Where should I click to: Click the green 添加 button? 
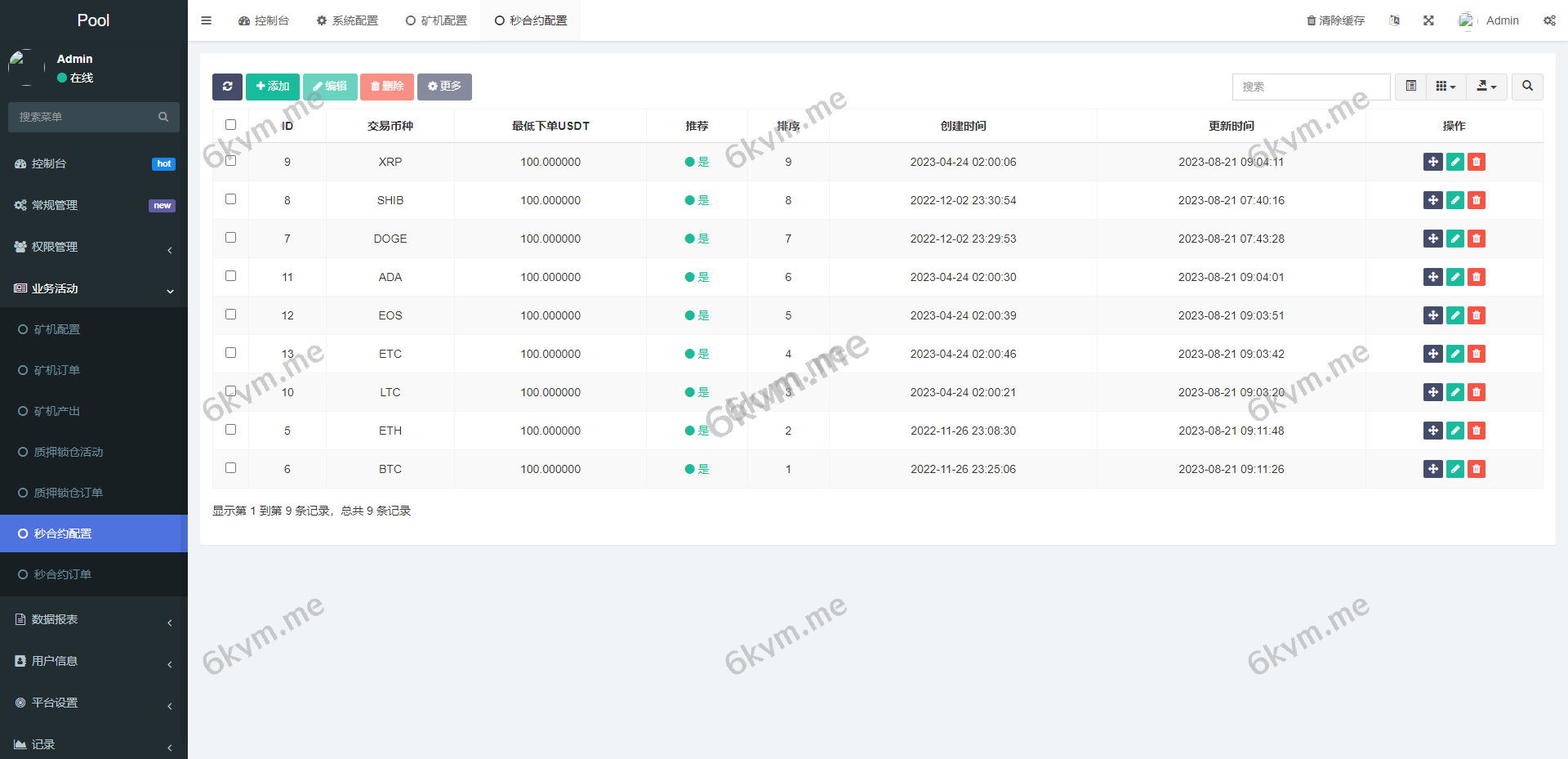click(x=273, y=87)
